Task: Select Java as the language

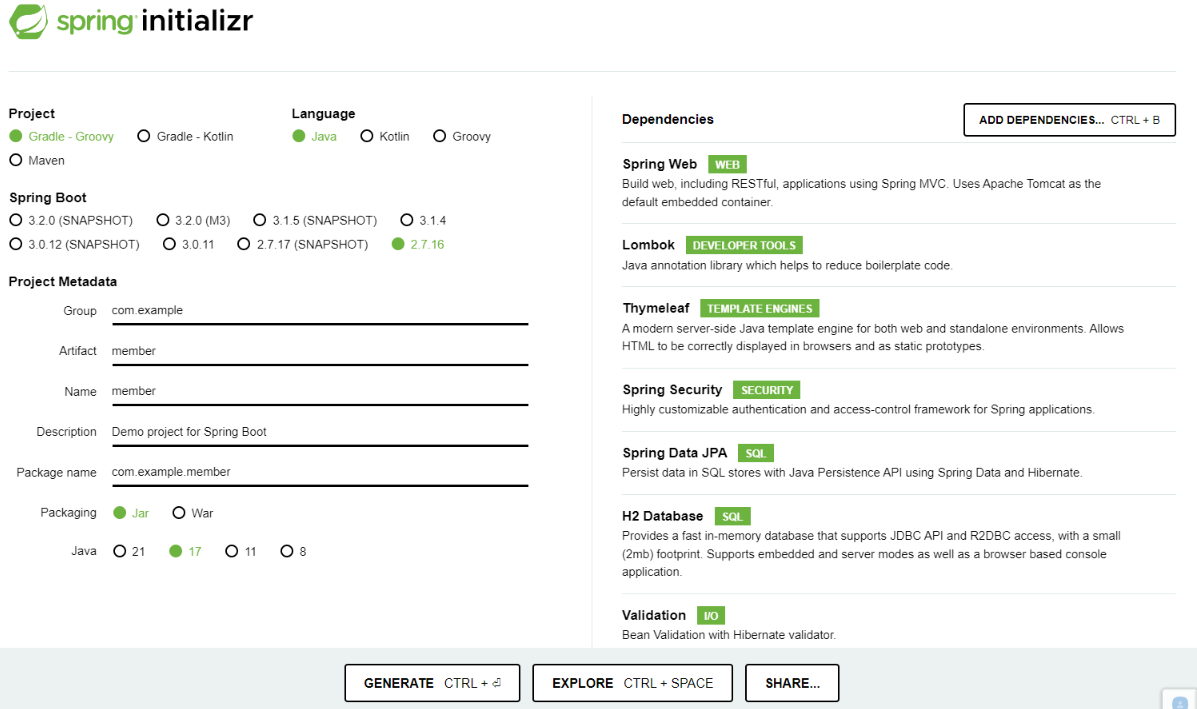Action: pyautogui.click(x=315, y=137)
